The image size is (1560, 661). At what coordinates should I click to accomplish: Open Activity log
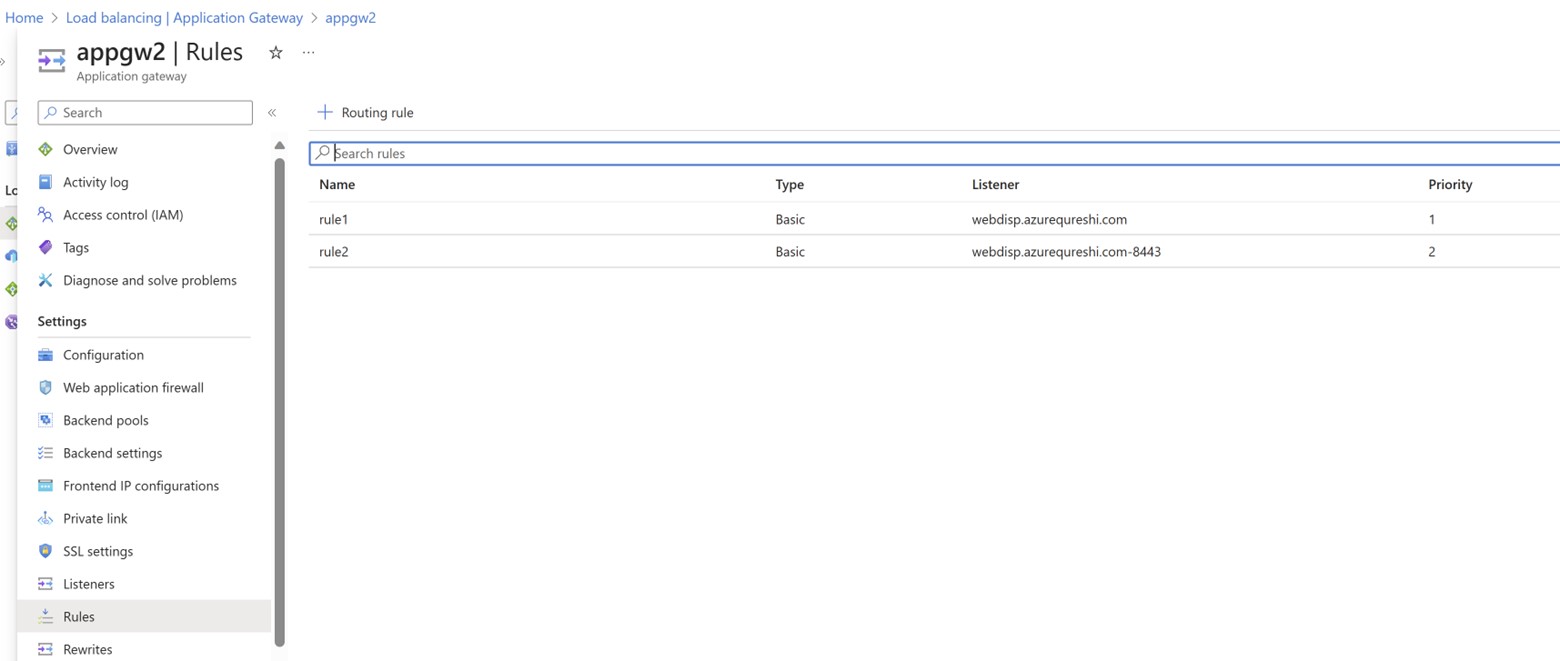(x=96, y=182)
